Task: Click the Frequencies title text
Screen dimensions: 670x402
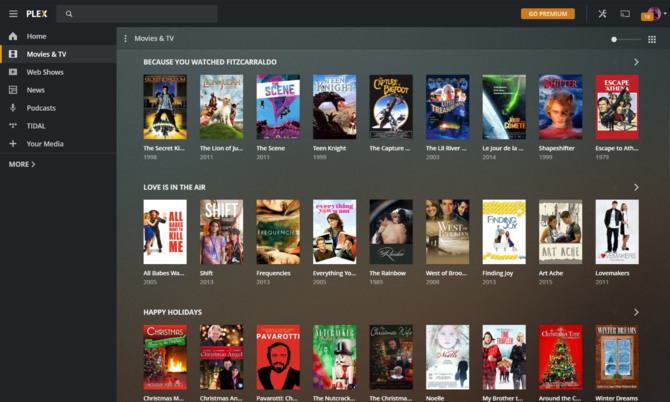Action: coord(273,273)
